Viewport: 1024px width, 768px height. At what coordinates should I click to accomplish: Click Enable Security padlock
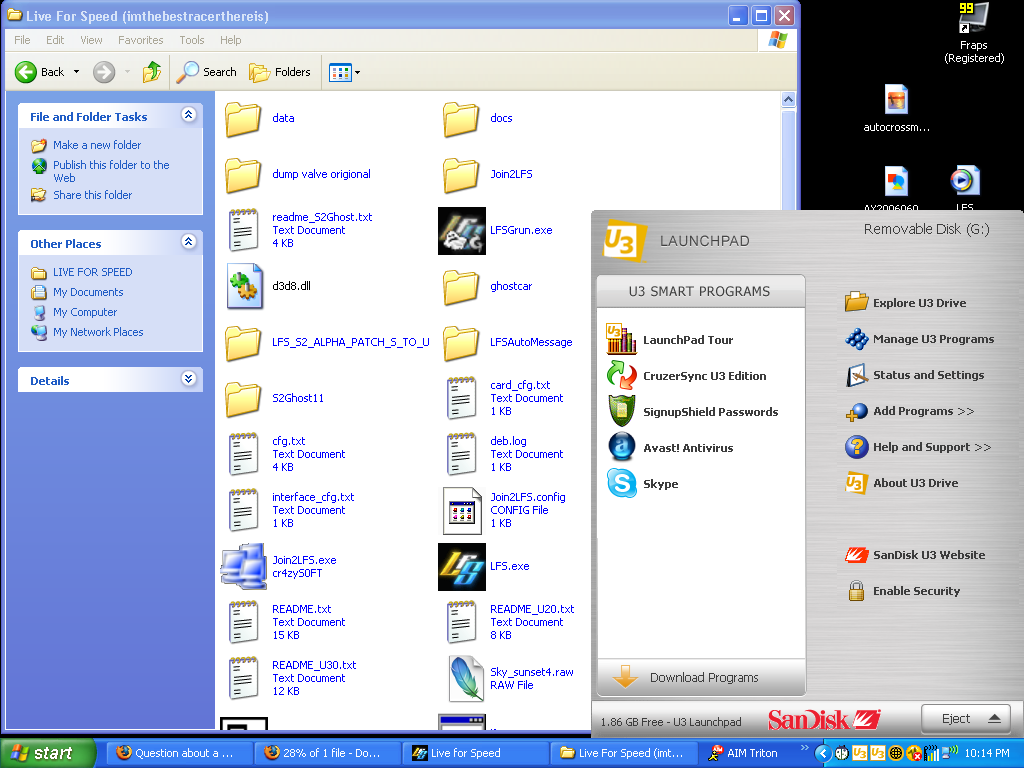pos(856,590)
